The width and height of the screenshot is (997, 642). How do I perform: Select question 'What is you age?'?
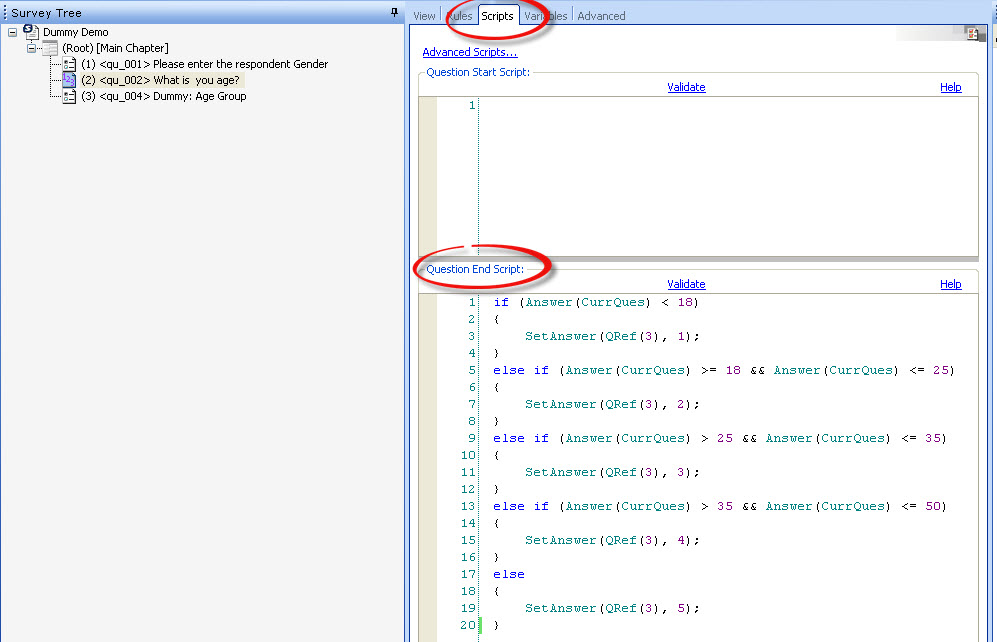coord(161,80)
